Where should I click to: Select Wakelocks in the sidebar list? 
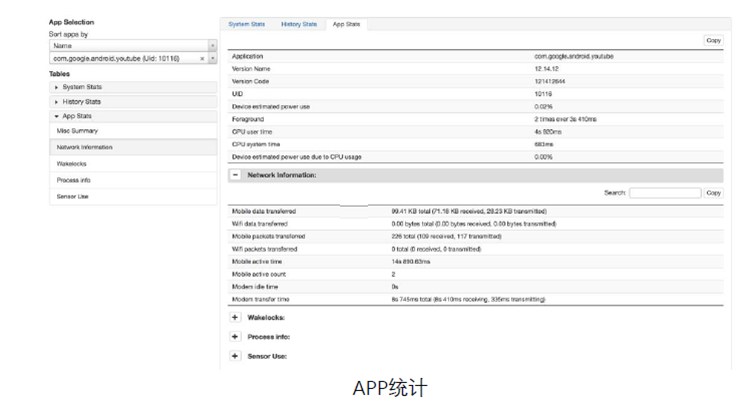(x=133, y=164)
